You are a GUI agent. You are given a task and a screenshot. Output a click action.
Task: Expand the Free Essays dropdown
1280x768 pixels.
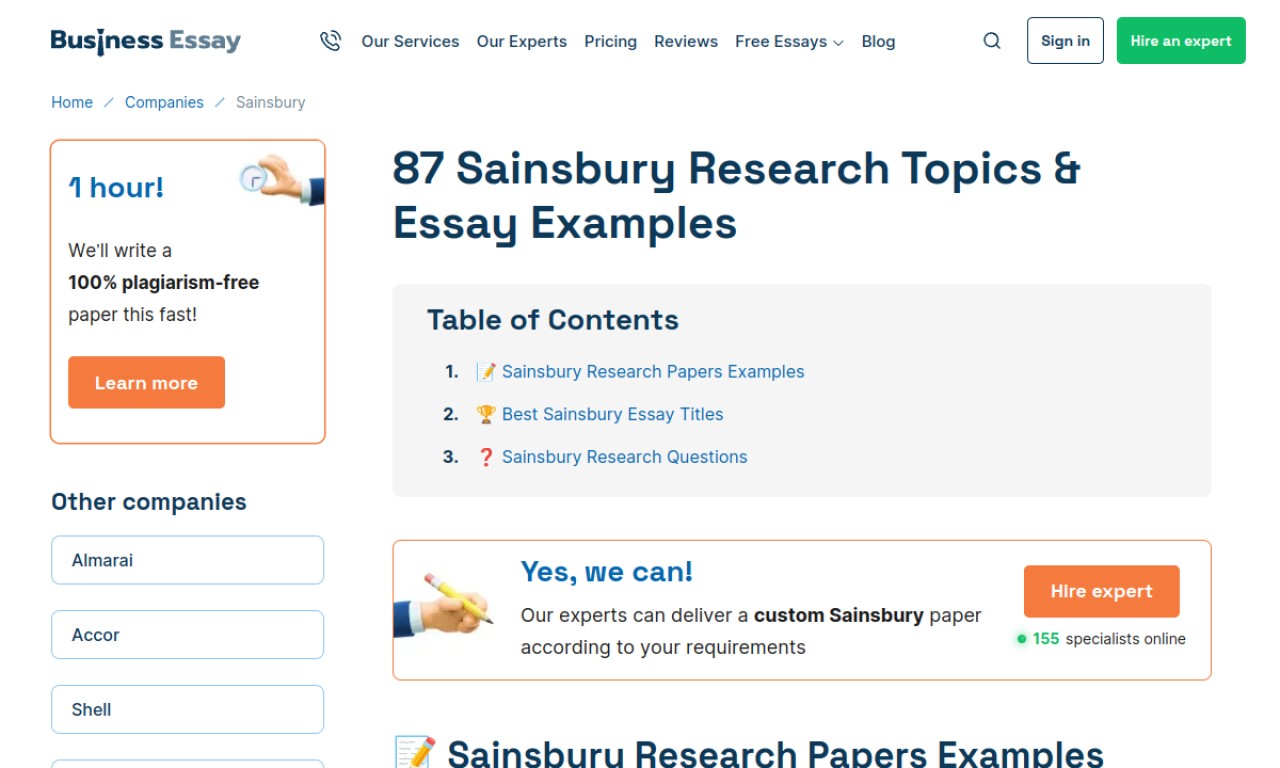(x=789, y=41)
